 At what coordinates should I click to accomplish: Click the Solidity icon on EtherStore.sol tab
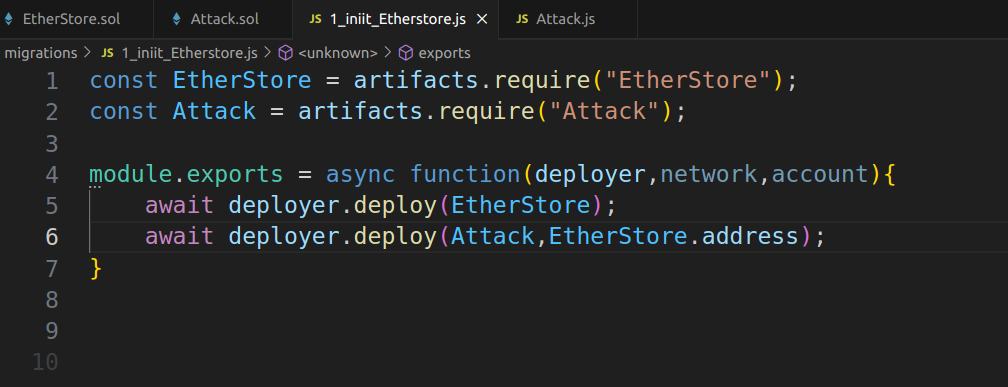(x=8, y=19)
